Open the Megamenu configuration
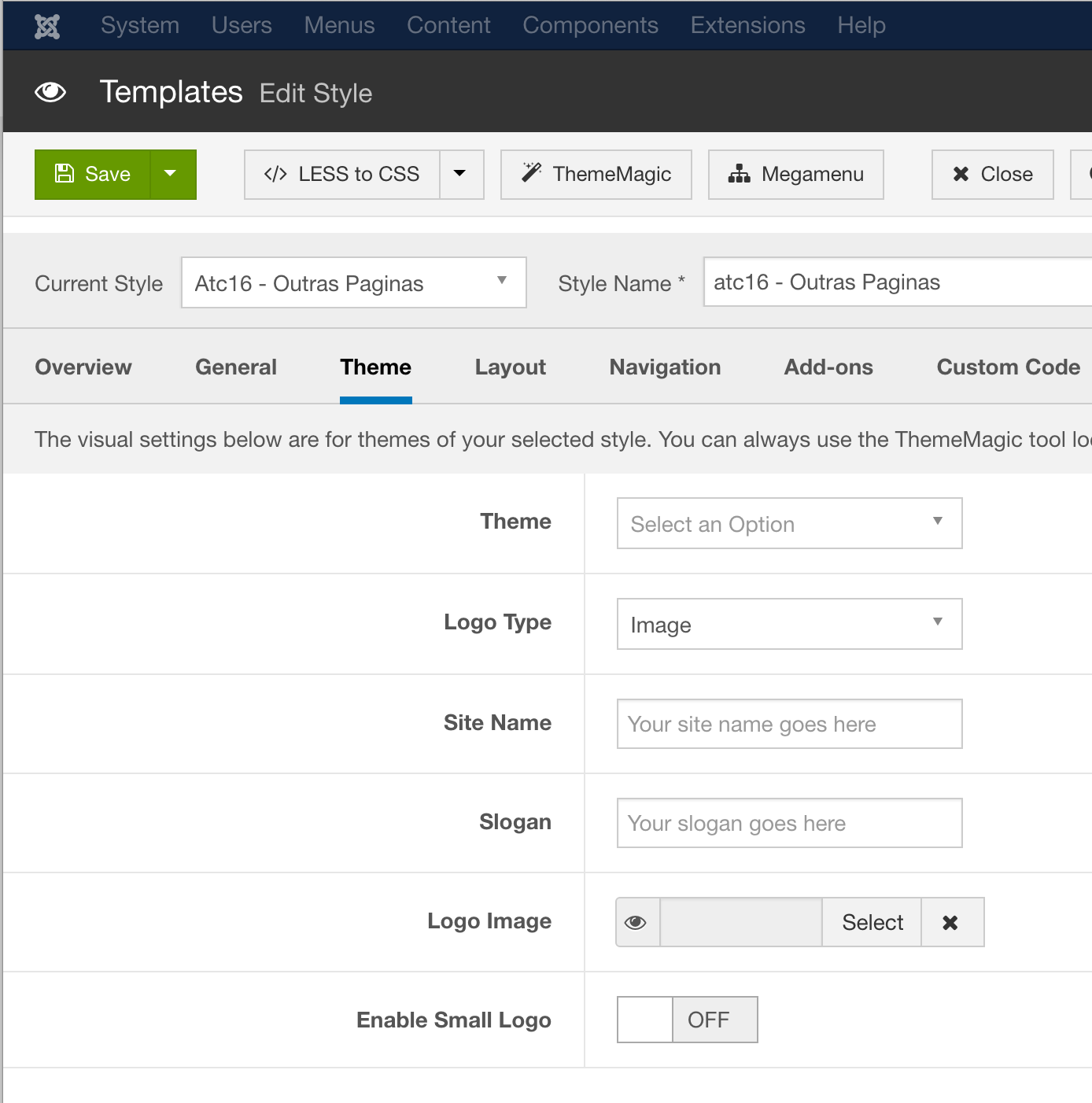Image resolution: width=1092 pixels, height=1103 pixels. [795, 175]
